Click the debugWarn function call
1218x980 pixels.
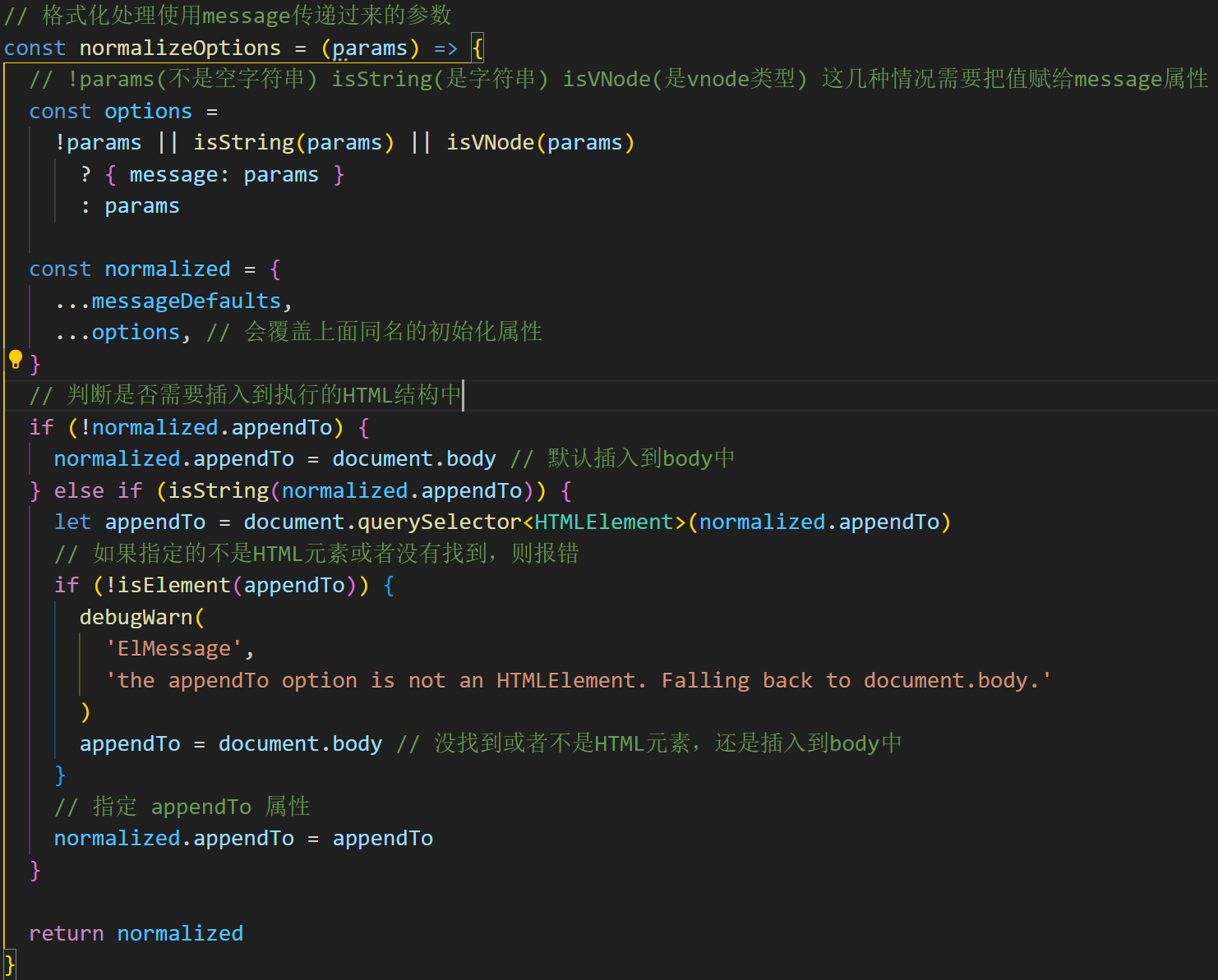click(x=136, y=616)
